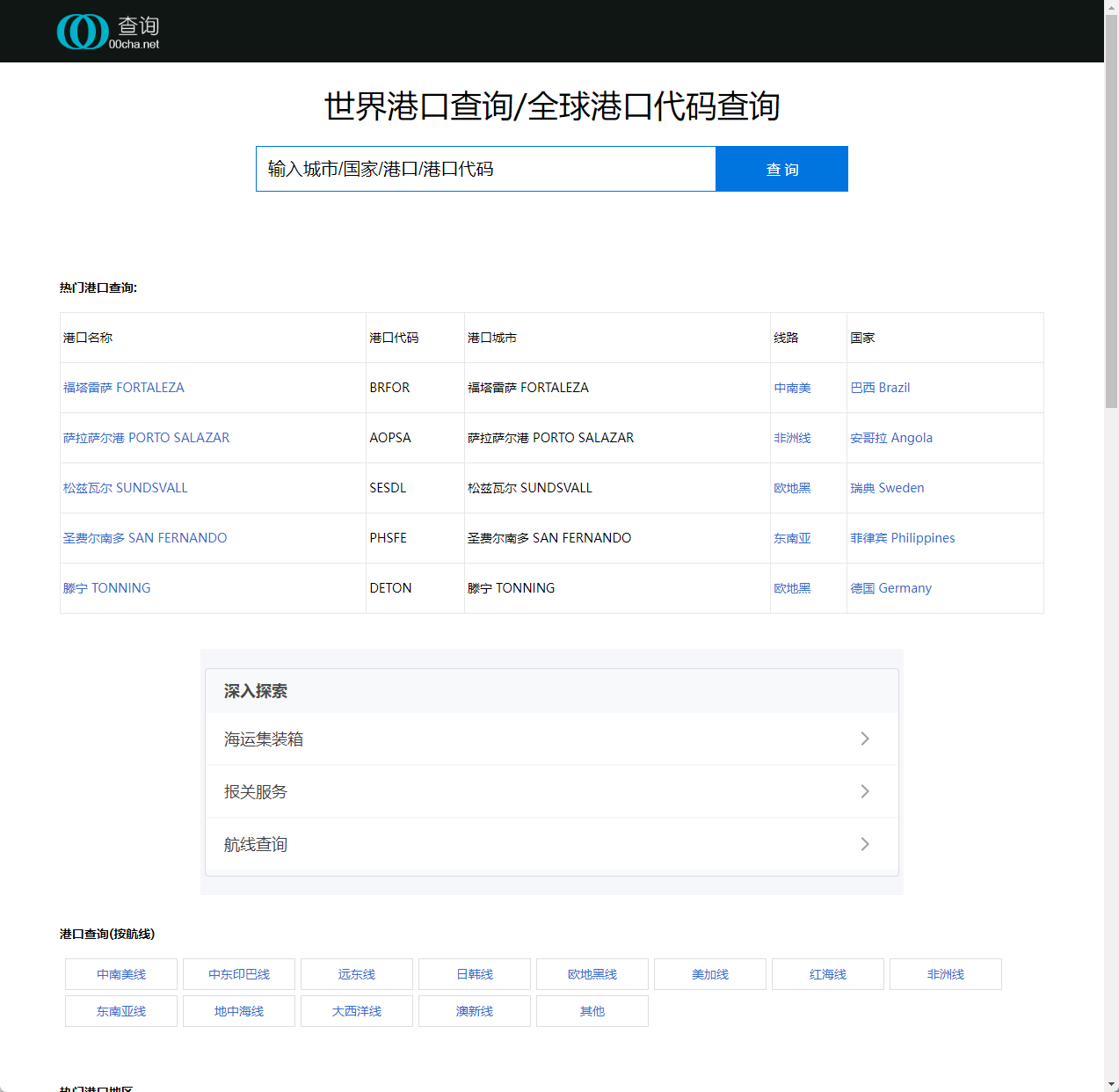Open the 福塔雷萨 FORTALEZA port link

[x=123, y=387]
